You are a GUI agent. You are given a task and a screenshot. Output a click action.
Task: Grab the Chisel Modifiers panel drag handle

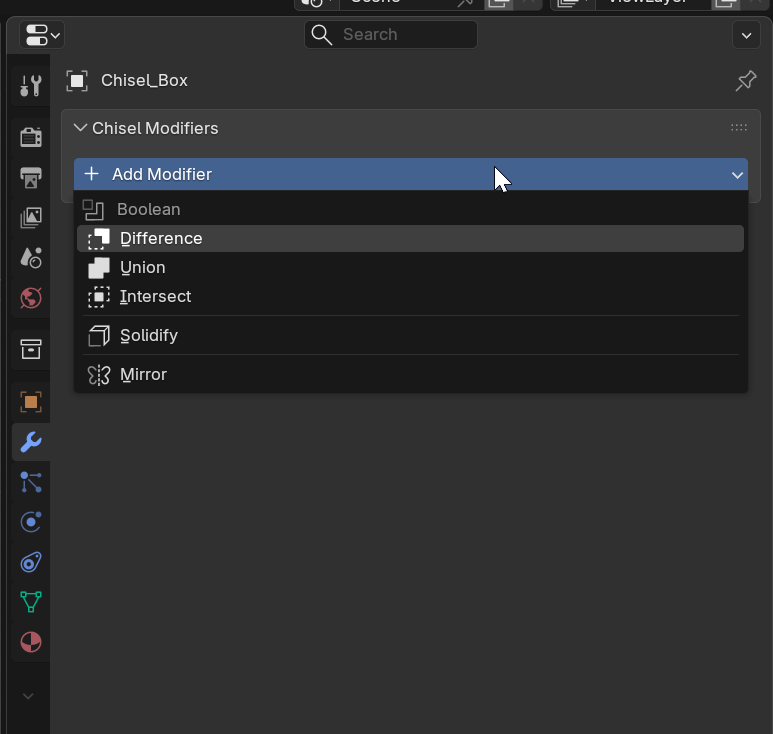[x=738, y=128]
